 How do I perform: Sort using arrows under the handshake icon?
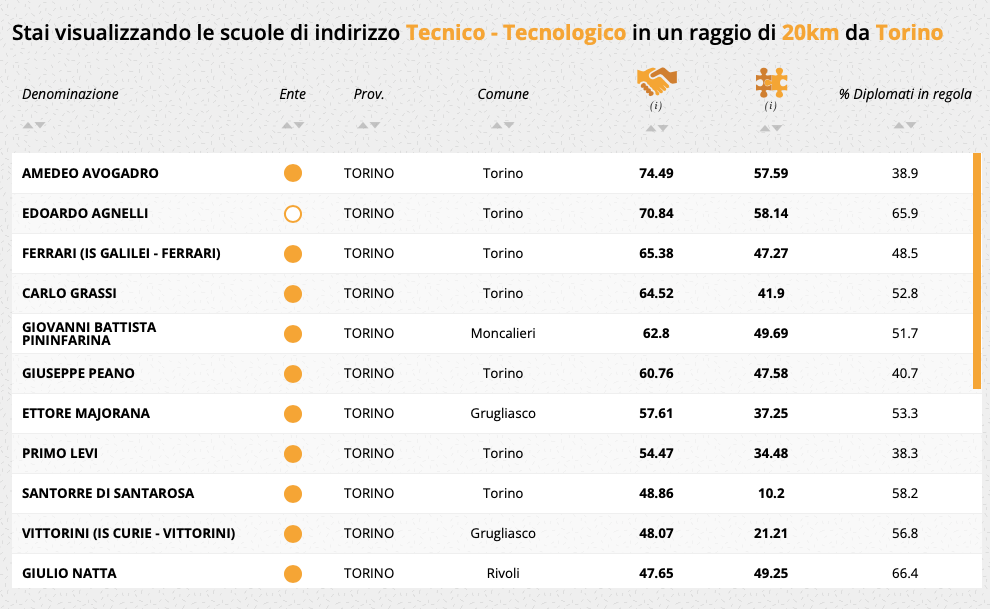coord(657,128)
